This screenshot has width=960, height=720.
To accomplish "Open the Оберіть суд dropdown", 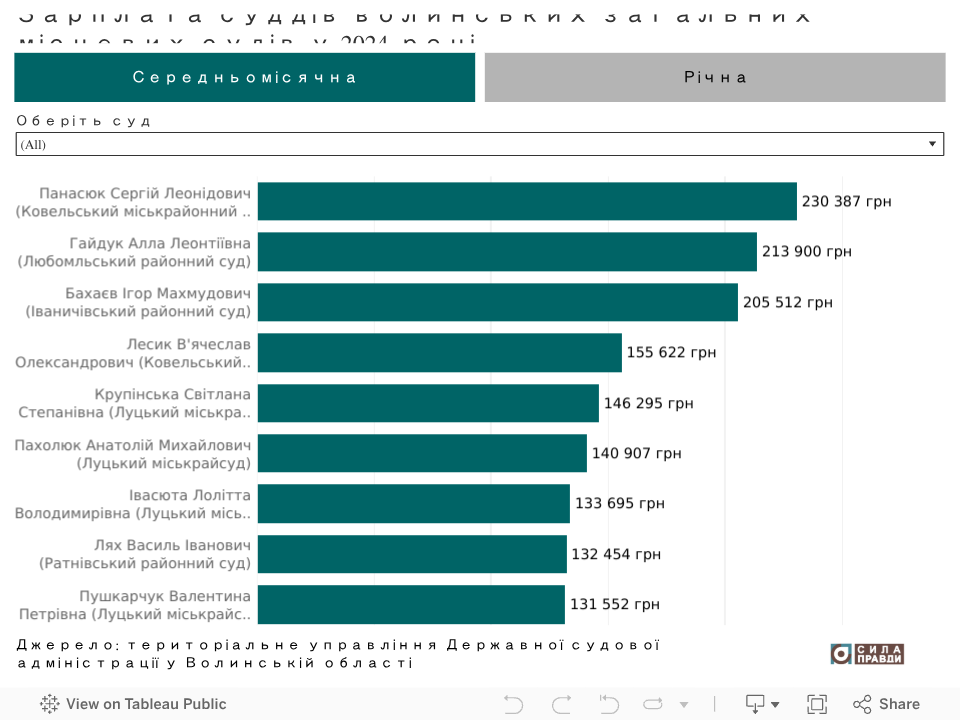I will coord(479,144).
